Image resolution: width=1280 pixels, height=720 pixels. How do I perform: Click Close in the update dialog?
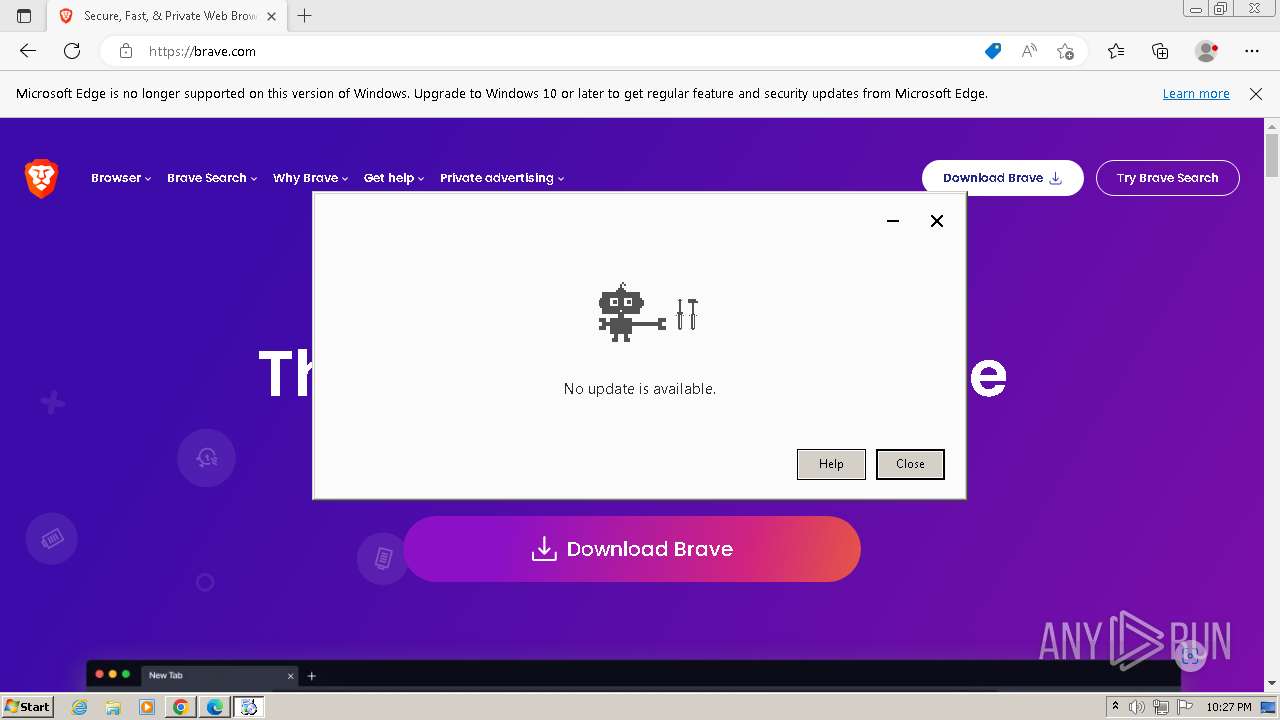(x=910, y=464)
